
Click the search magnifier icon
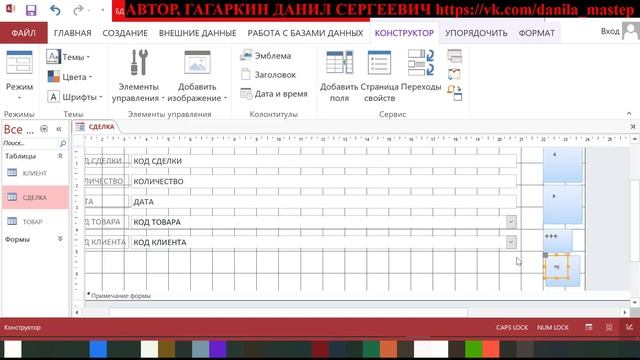click(63, 143)
